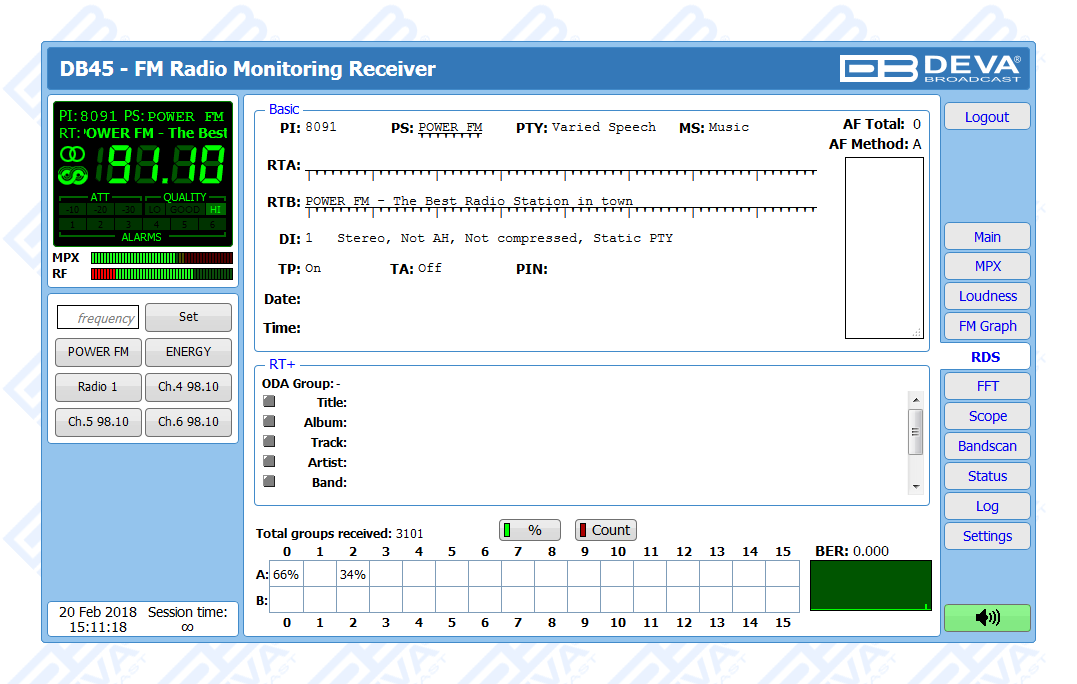Click the MPX level meter bar
Viewport: 1077px width, 684px height.
(x=161, y=258)
